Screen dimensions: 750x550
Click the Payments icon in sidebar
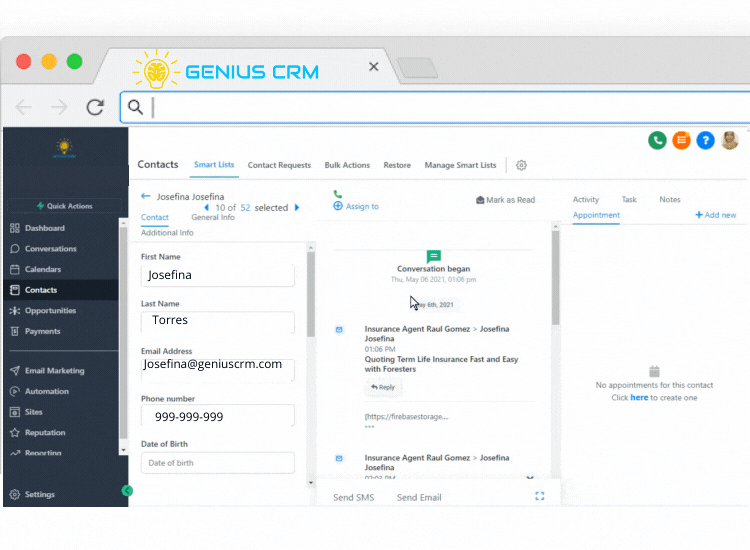point(15,331)
